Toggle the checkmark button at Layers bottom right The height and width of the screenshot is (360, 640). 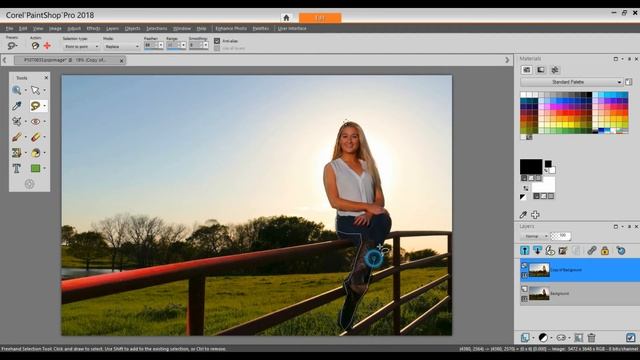630,338
